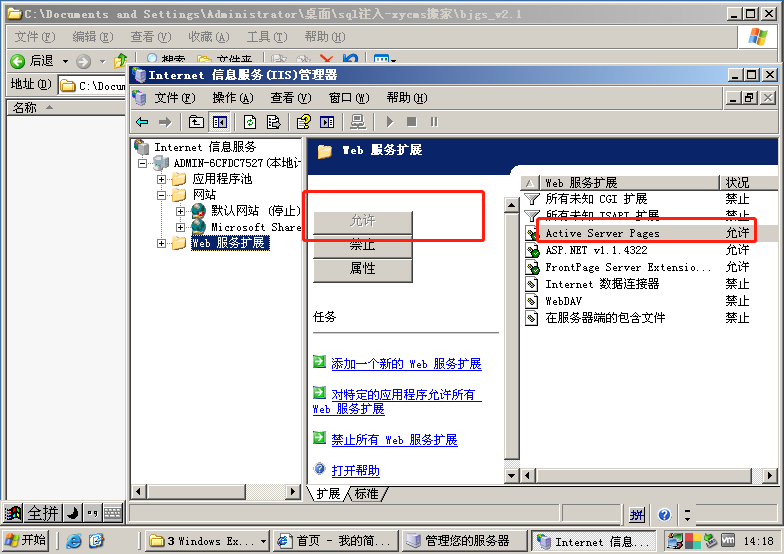Click the 允许 button
This screenshot has width=784, height=554.
pos(362,220)
